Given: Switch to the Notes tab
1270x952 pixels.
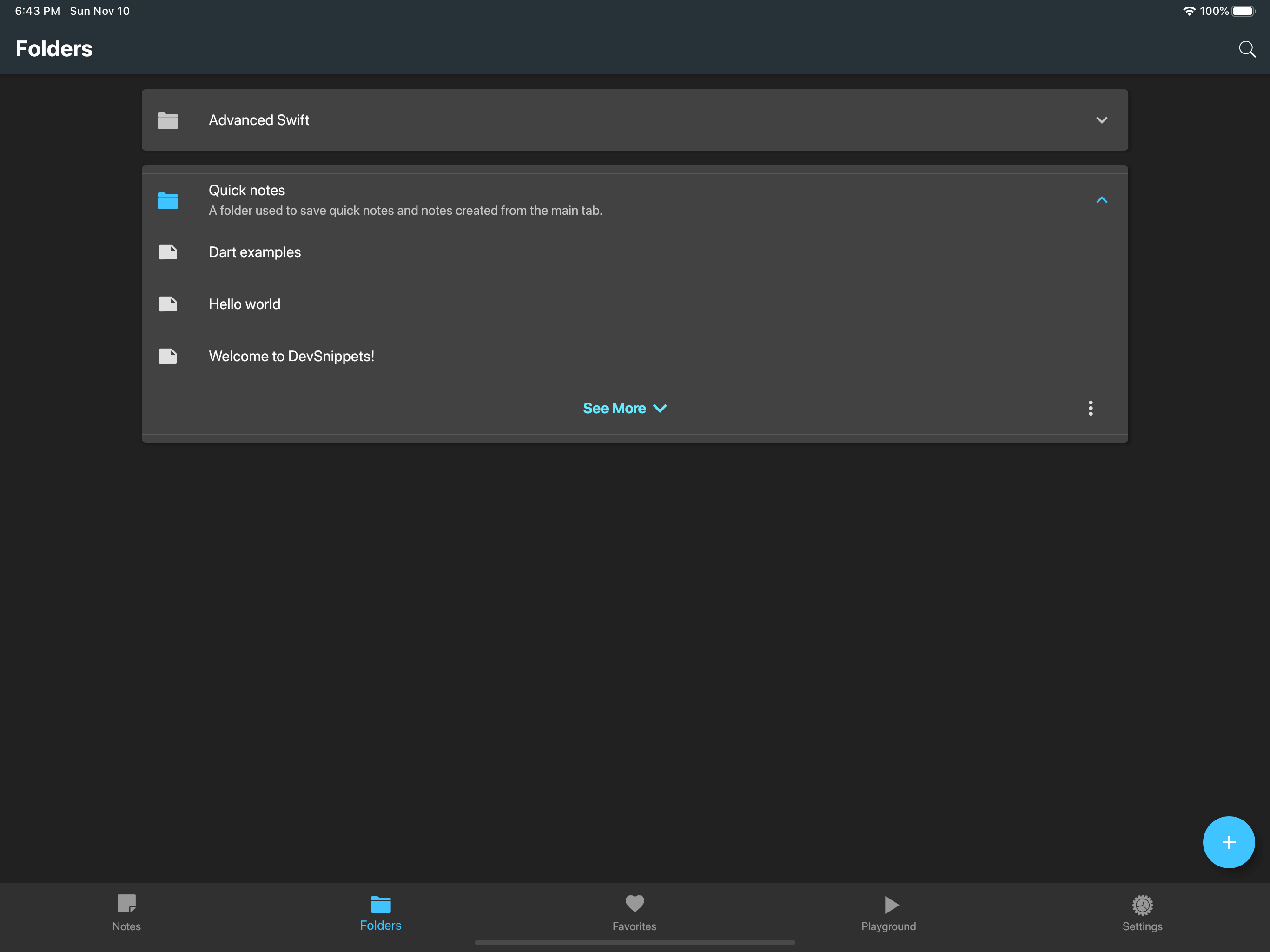Looking at the screenshot, I should tap(126, 912).
